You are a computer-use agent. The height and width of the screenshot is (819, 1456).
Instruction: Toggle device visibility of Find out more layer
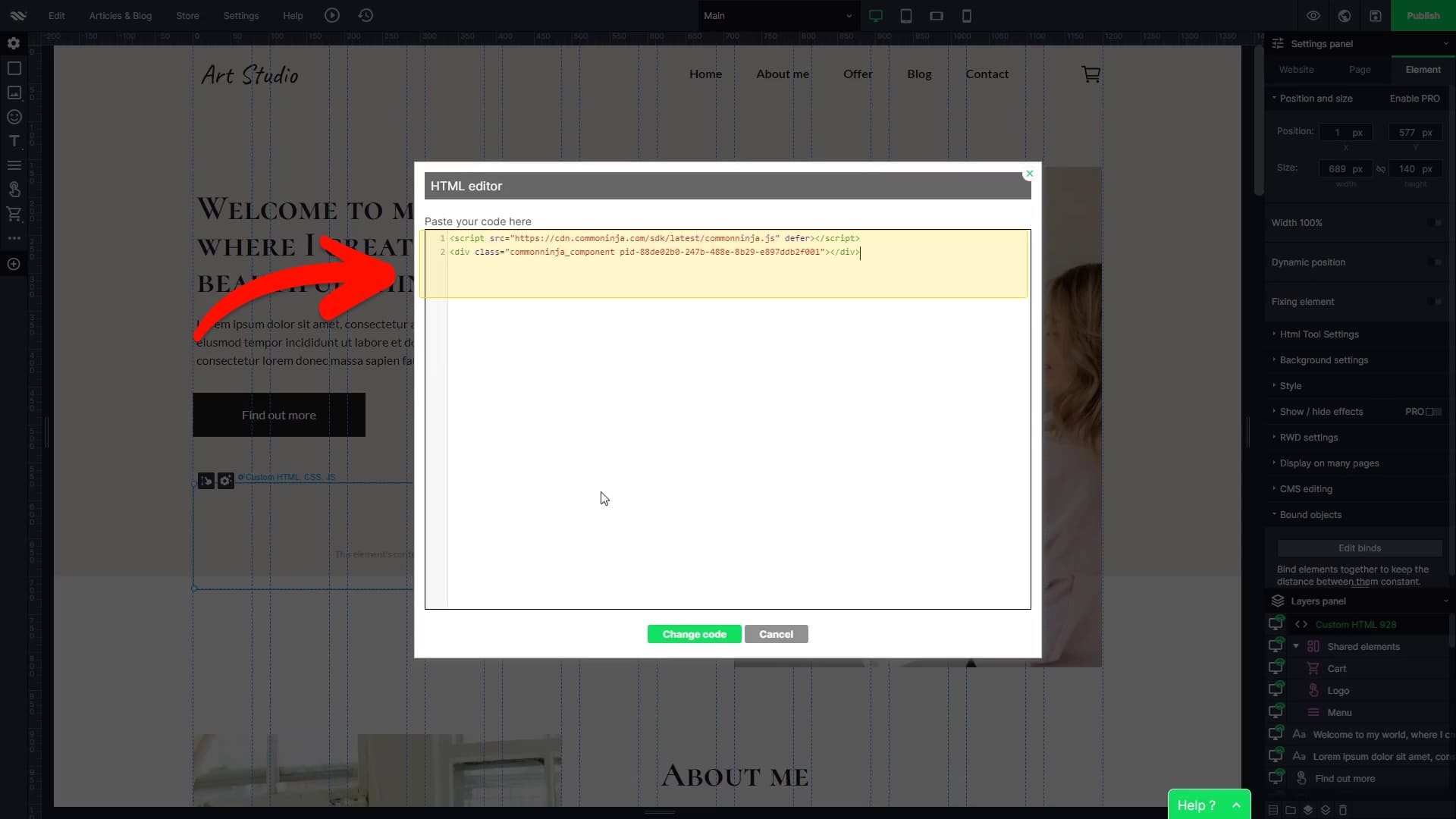click(1277, 778)
